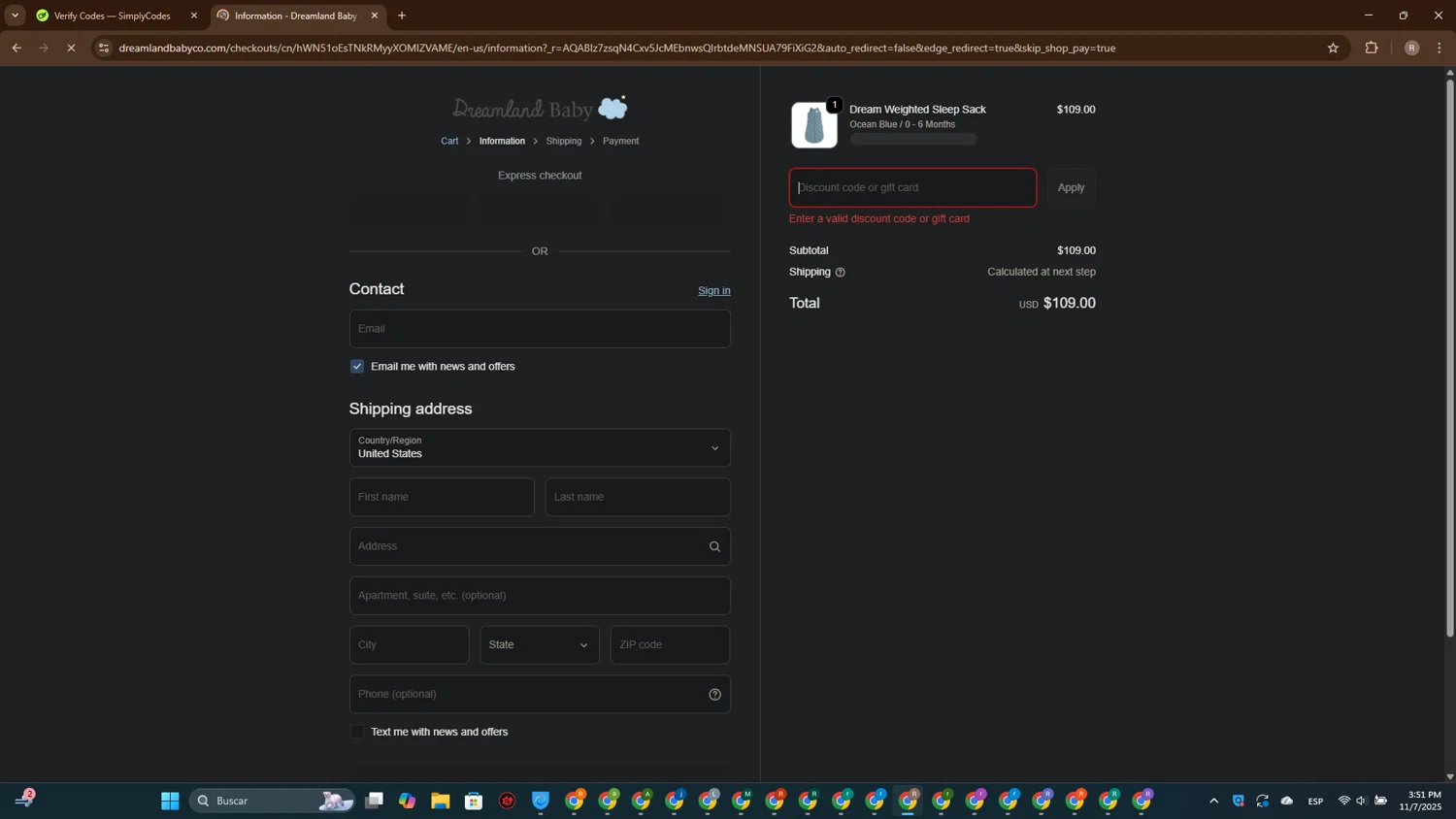Click Payment in checkout breadcrumb
The image size is (1456, 819).
click(620, 141)
